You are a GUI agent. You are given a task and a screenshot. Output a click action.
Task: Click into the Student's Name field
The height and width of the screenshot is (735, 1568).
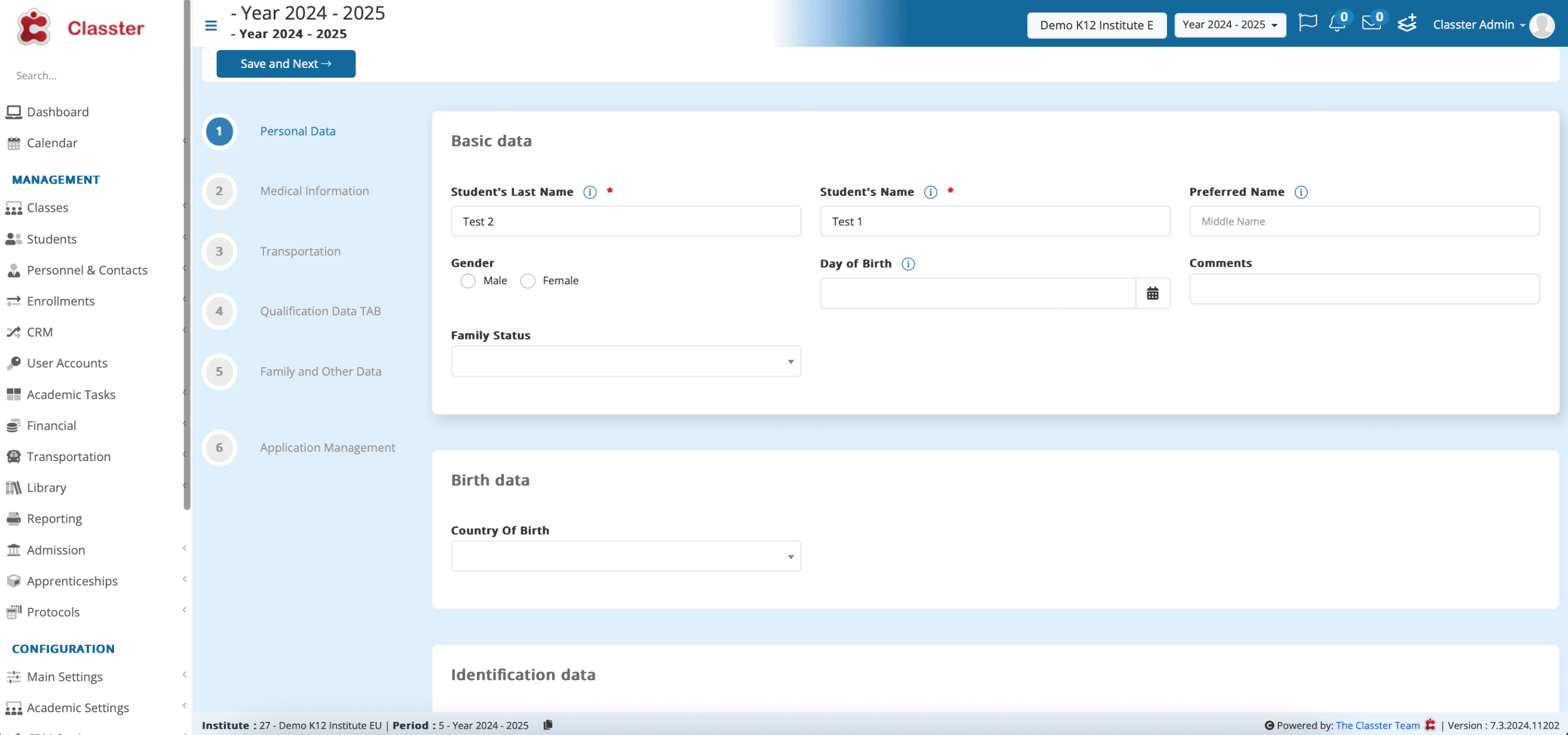[x=994, y=221]
